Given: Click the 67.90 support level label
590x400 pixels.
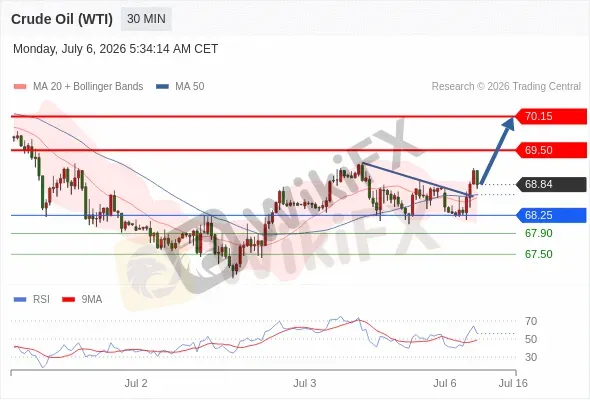Looking at the screenshot, I should click(538, 233).
